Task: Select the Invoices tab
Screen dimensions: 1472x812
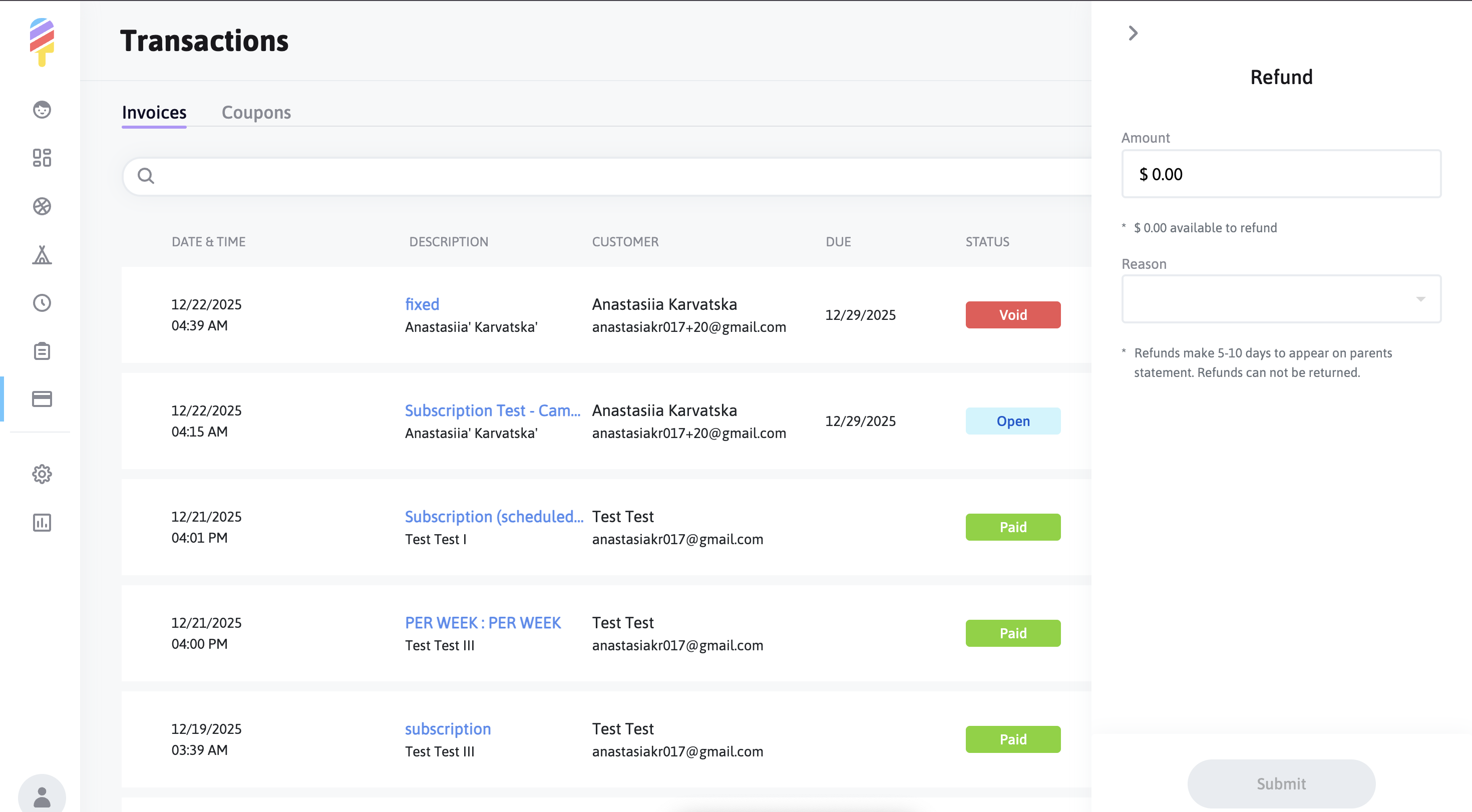Action: (x=154, y=113)
